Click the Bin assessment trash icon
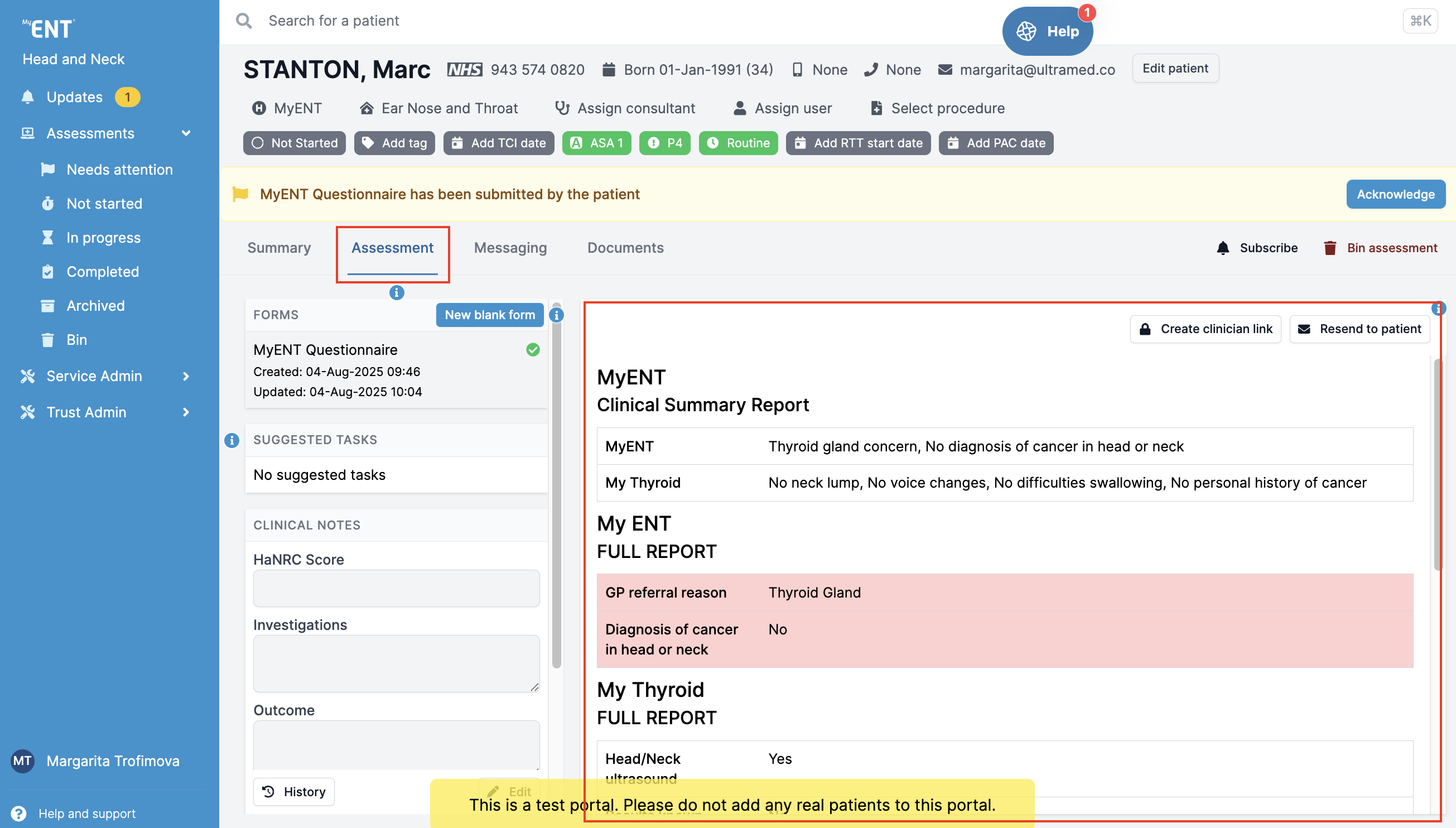 [x=1329, y=248]
